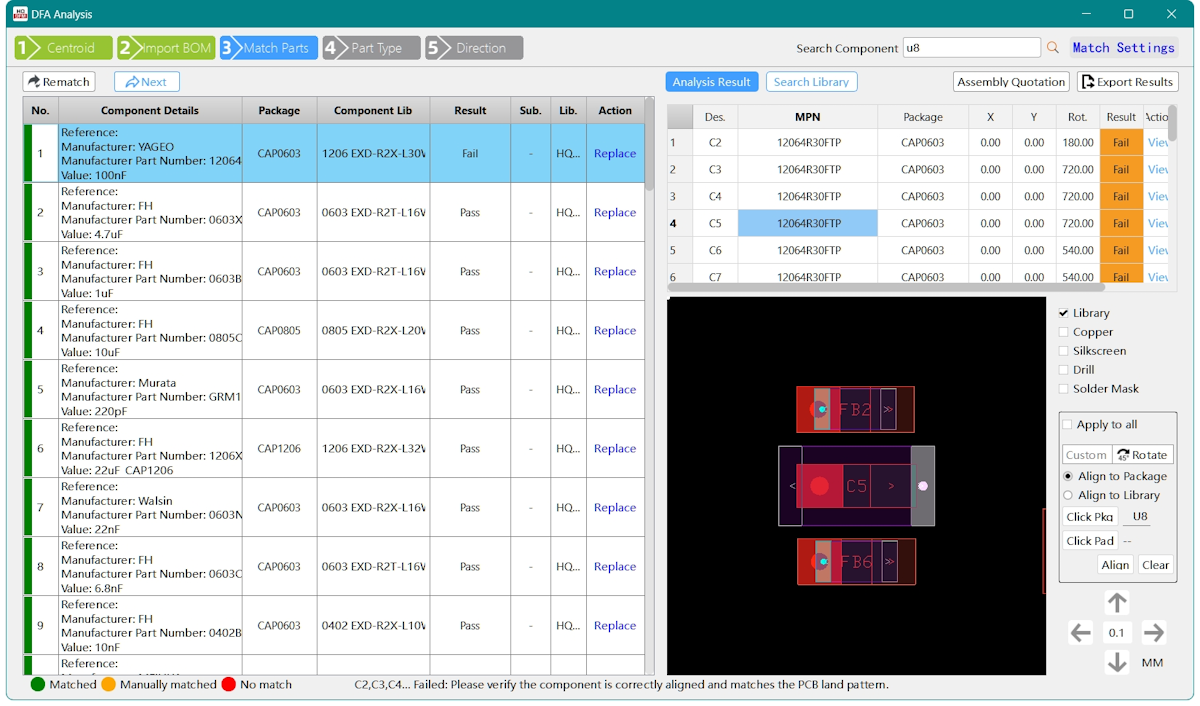Enable the Copper layer checkbox

1063,332
